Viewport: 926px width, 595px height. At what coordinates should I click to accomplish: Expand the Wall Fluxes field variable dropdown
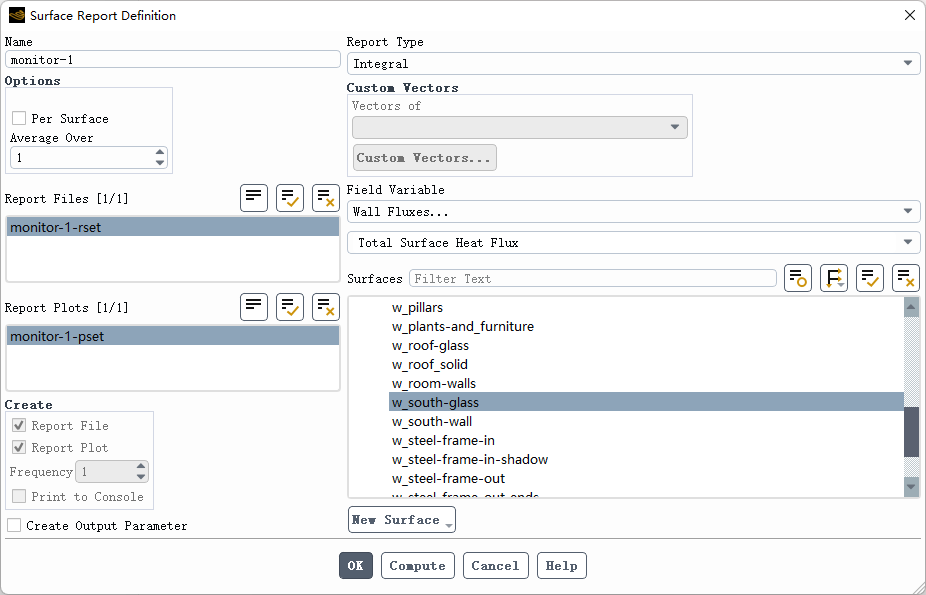pos(633,211)
